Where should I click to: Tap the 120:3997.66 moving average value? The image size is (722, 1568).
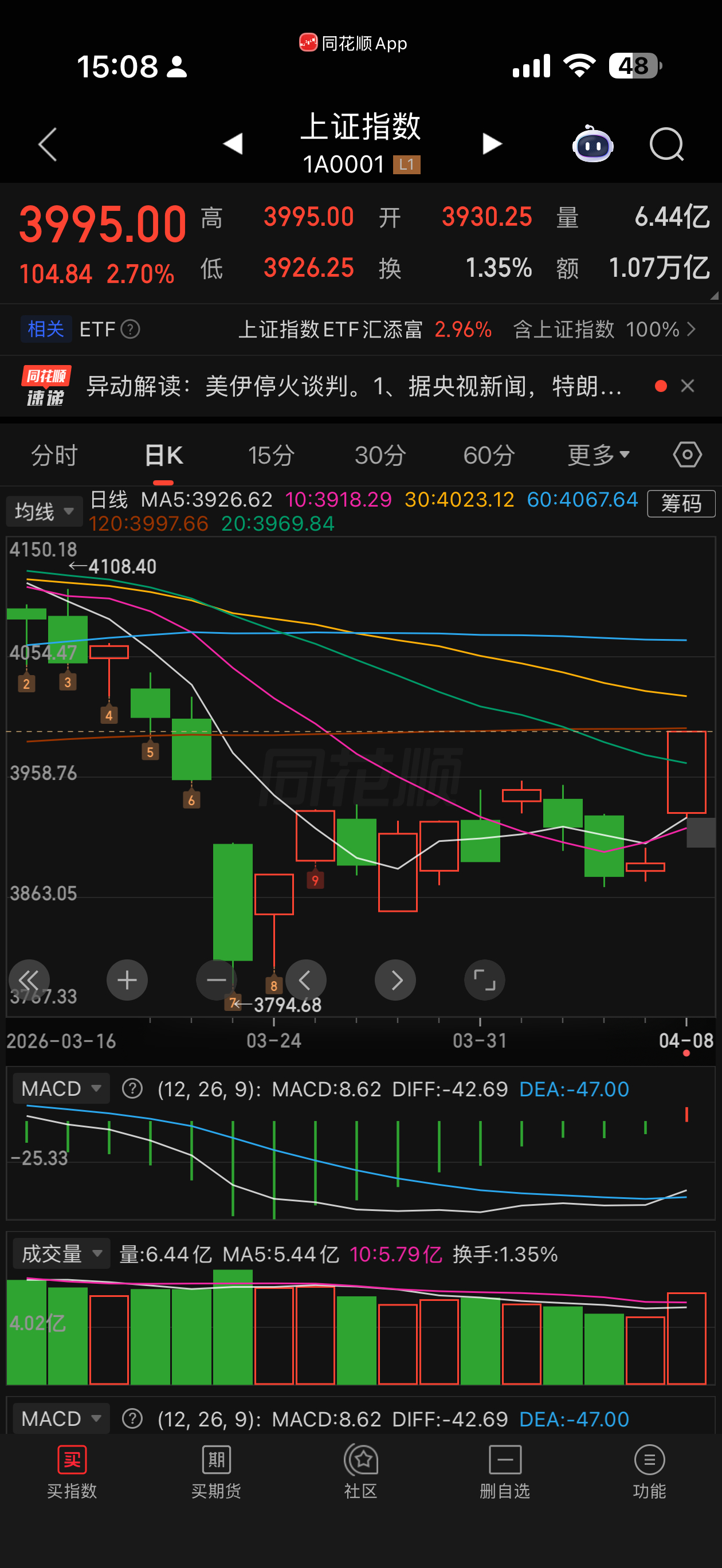point(148,523)
